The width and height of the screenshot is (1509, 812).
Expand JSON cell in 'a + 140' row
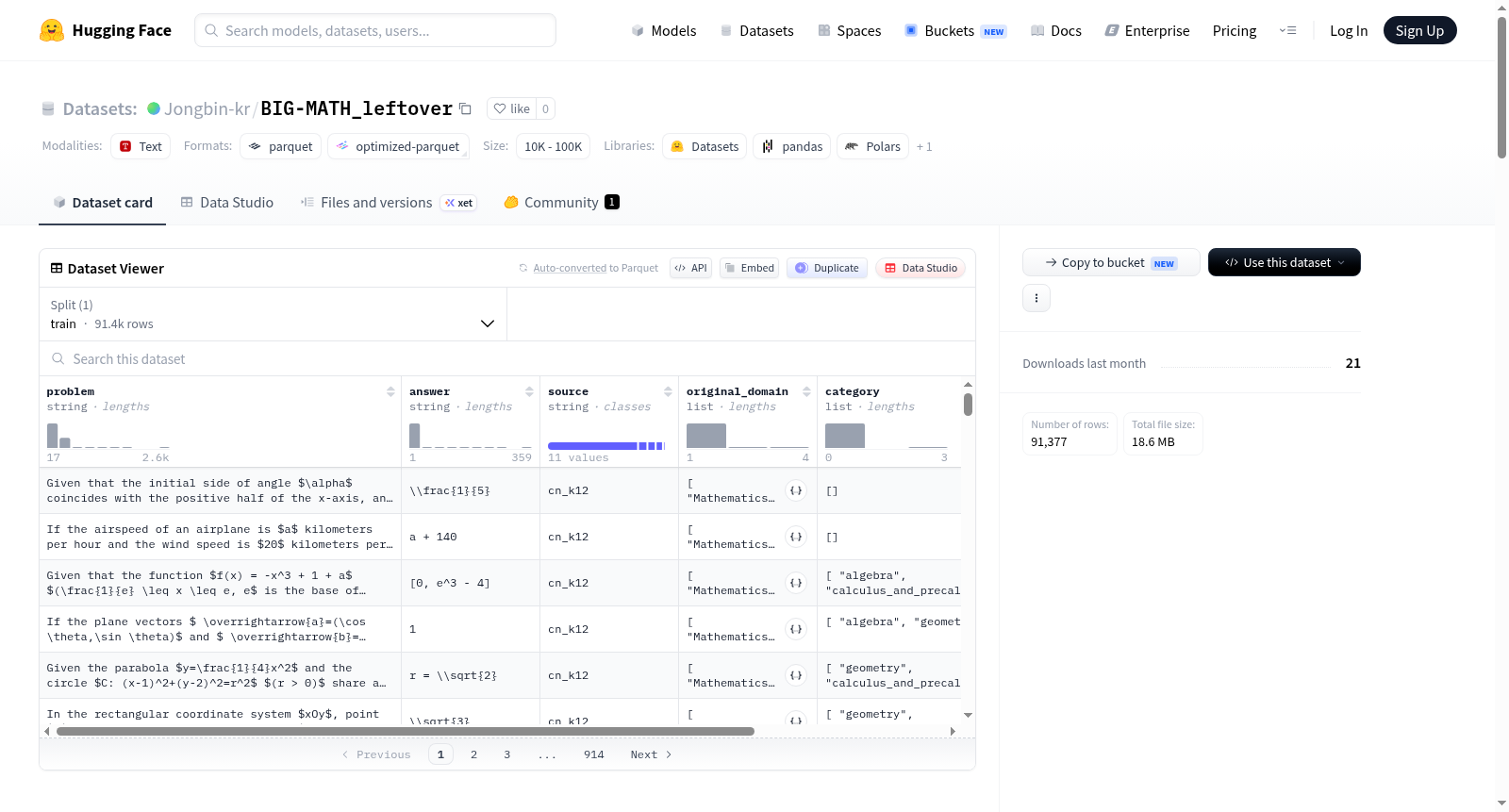pos(796,537)
